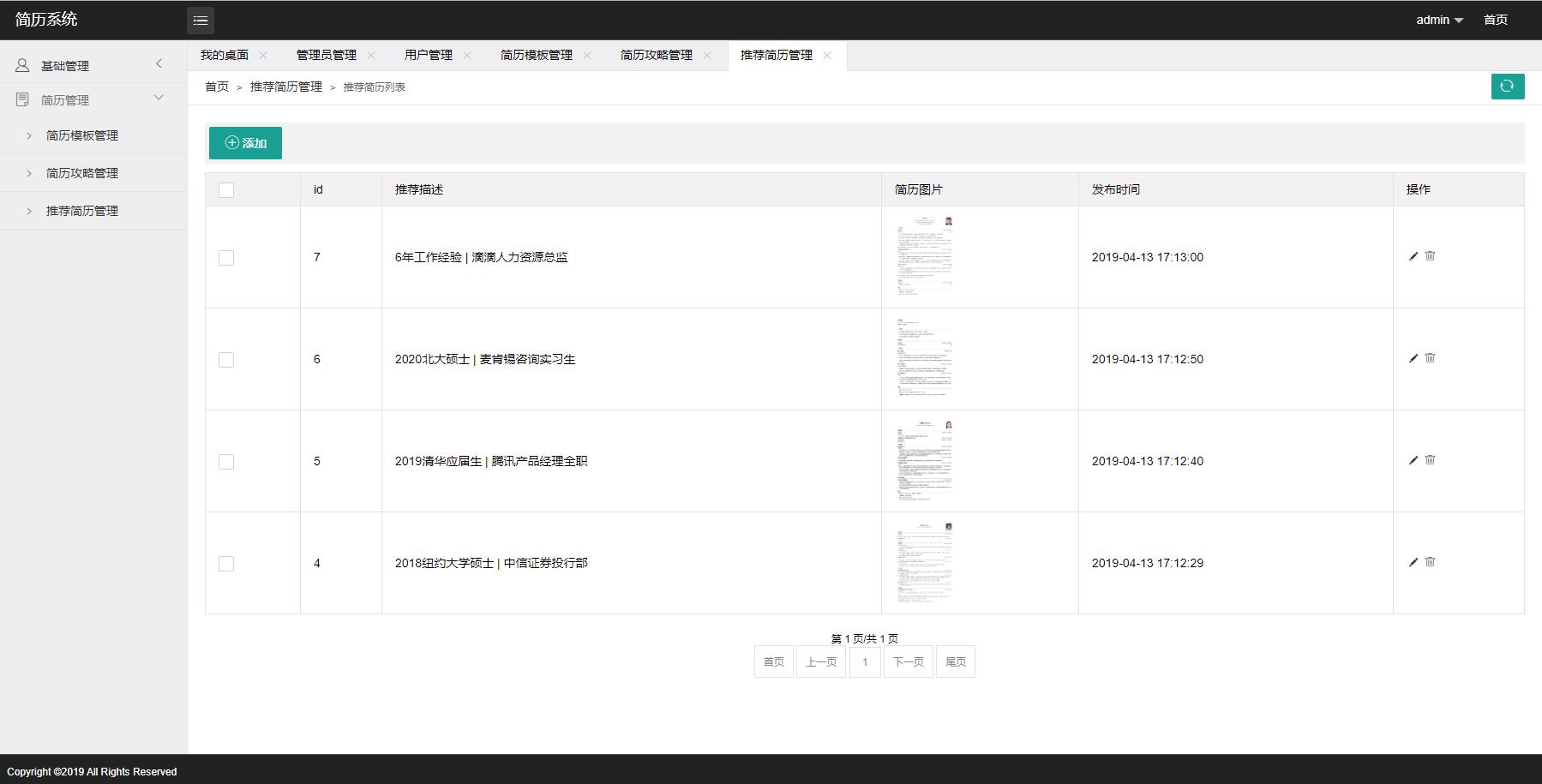The width and height of the screenshot is (1542, 784).
Task: Close the 推荐简历管理 tab
Action: (827, 55)
